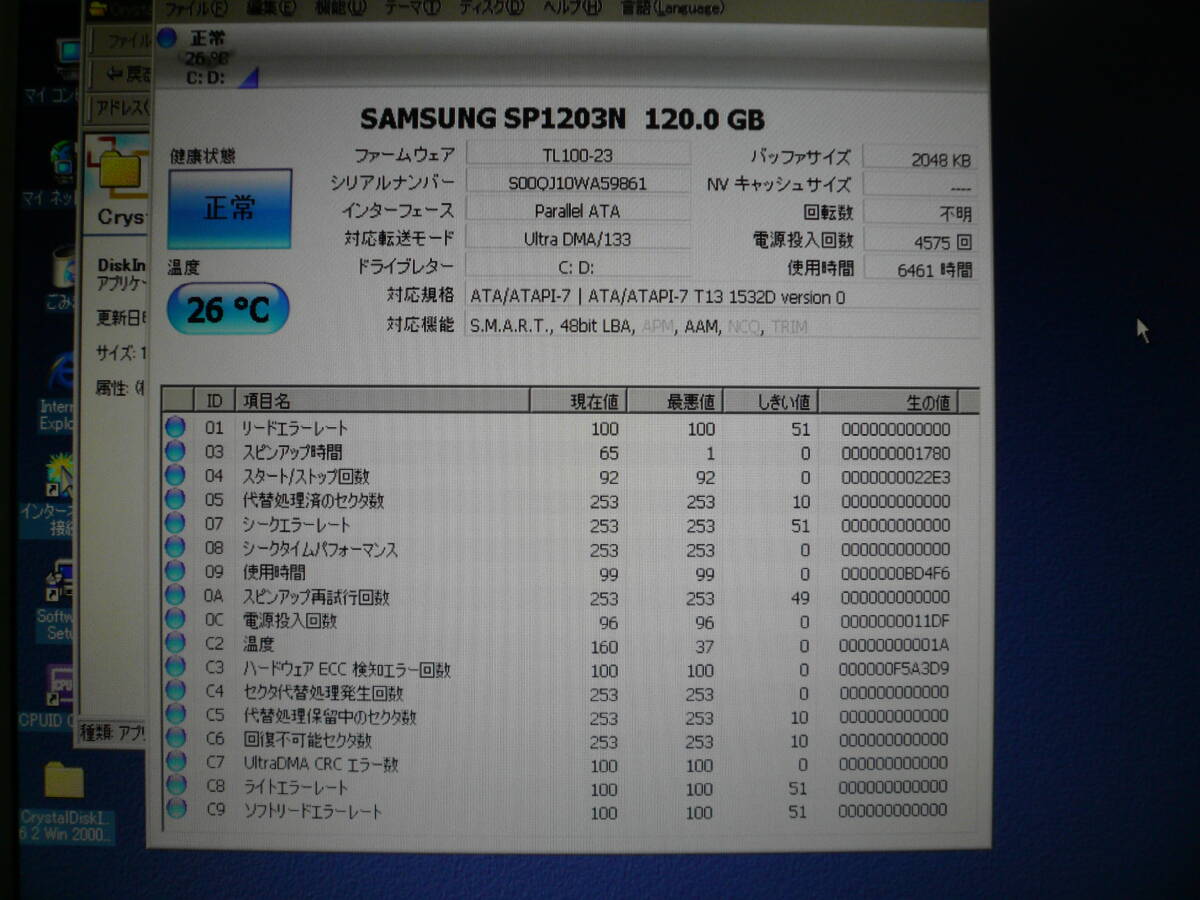1200x900 pixels.
Task: Click the power-on hours field 6461 時間
Action: (x=919, y=268)
